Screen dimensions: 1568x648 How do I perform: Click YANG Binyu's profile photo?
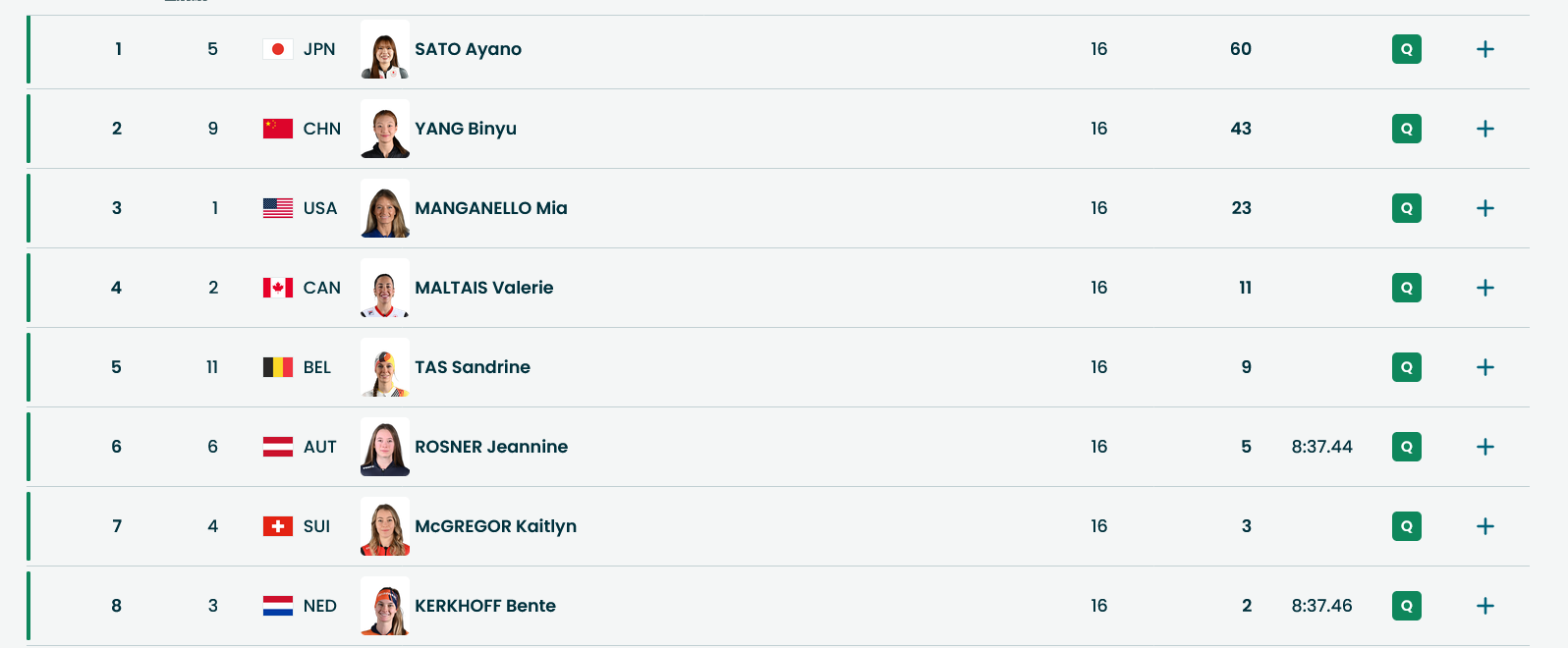pyautogui.click(x=385, y=129)
